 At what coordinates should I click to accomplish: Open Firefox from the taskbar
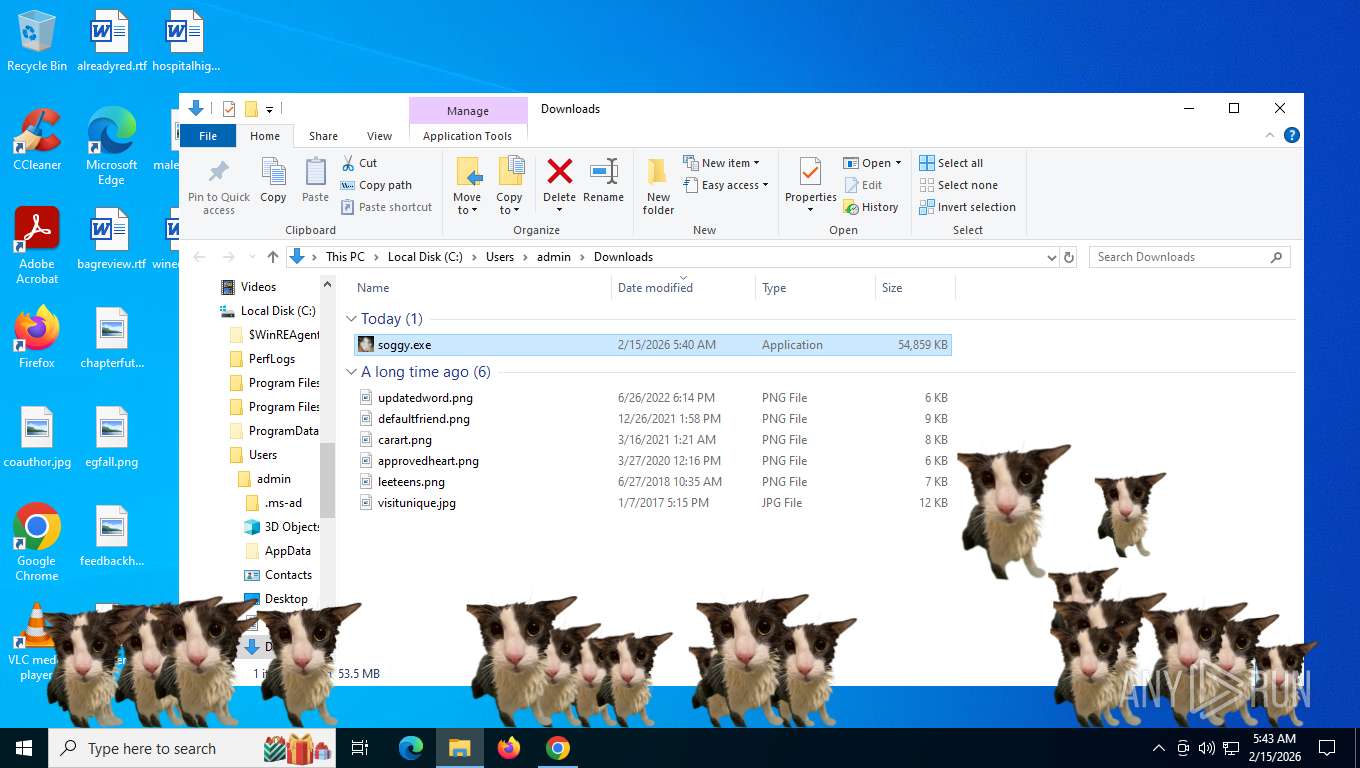tap(509, 748)
